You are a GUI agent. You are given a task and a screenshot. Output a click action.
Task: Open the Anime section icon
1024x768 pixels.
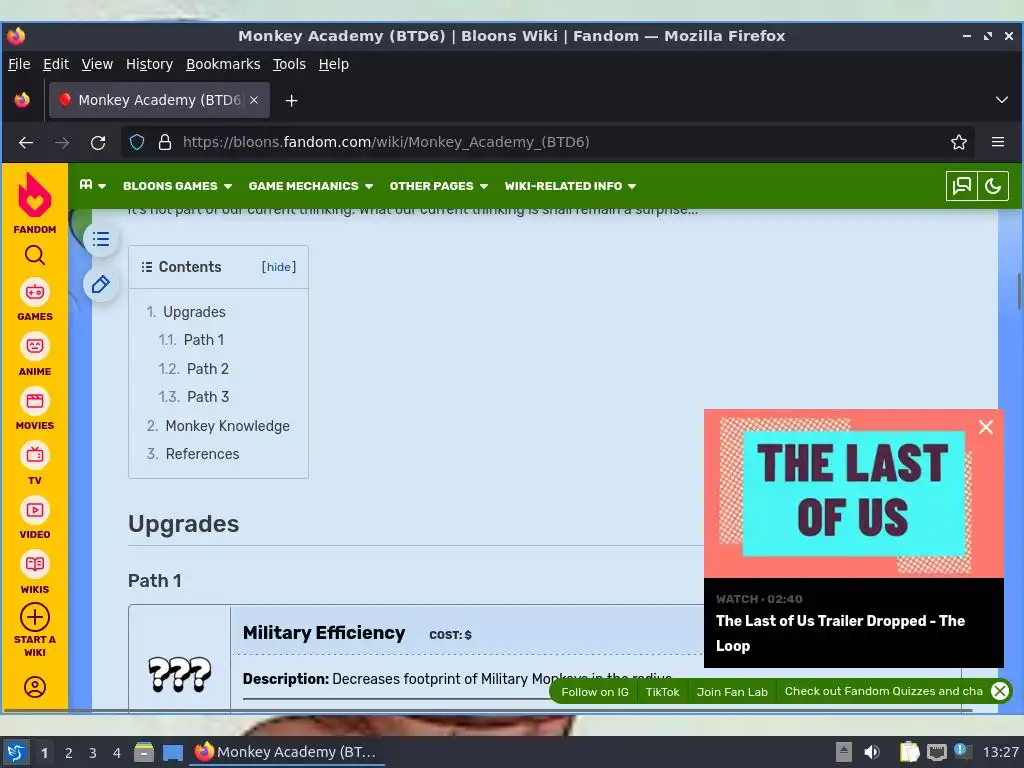35,346
